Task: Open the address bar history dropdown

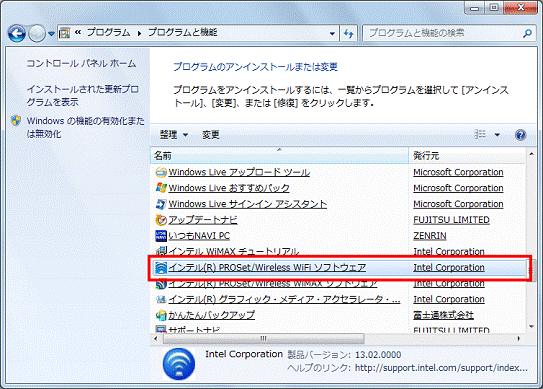Action: click(x=332, y=34)
